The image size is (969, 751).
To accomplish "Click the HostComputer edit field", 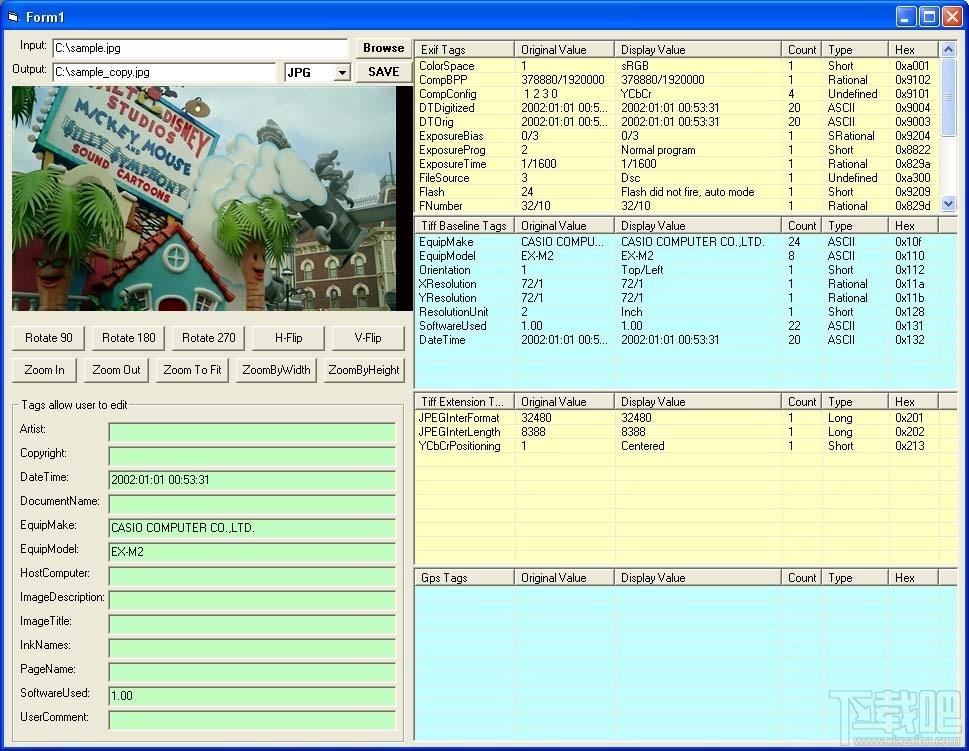I will (x=252, y=576).
